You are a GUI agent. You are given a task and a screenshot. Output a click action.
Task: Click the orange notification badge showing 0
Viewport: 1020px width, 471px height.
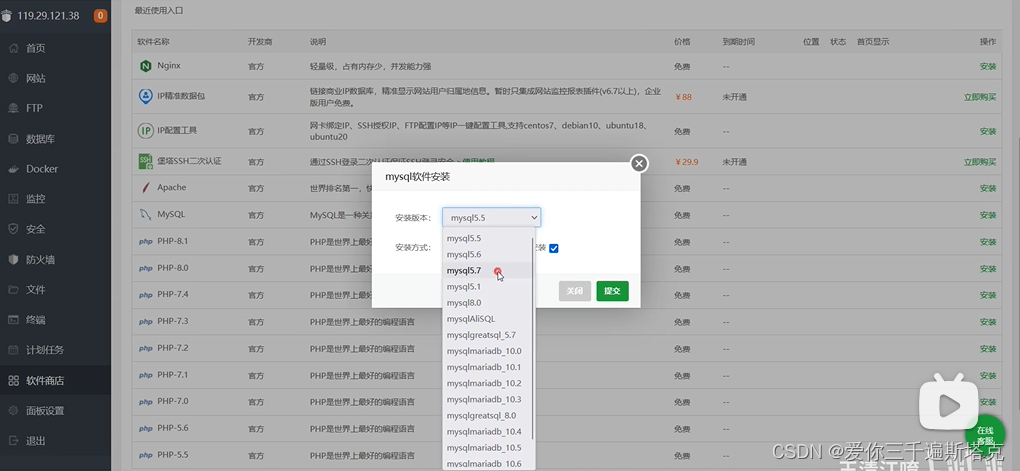click(100, 16)
